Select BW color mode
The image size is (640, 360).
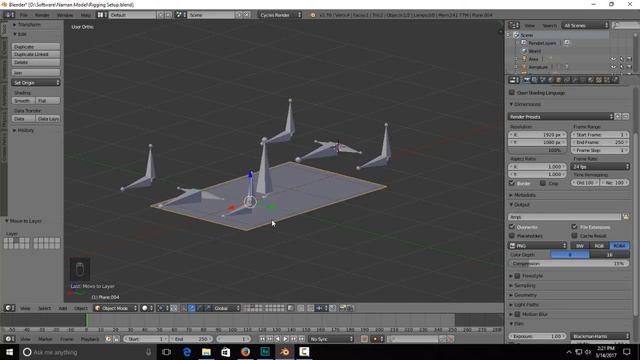coord(580,246)
